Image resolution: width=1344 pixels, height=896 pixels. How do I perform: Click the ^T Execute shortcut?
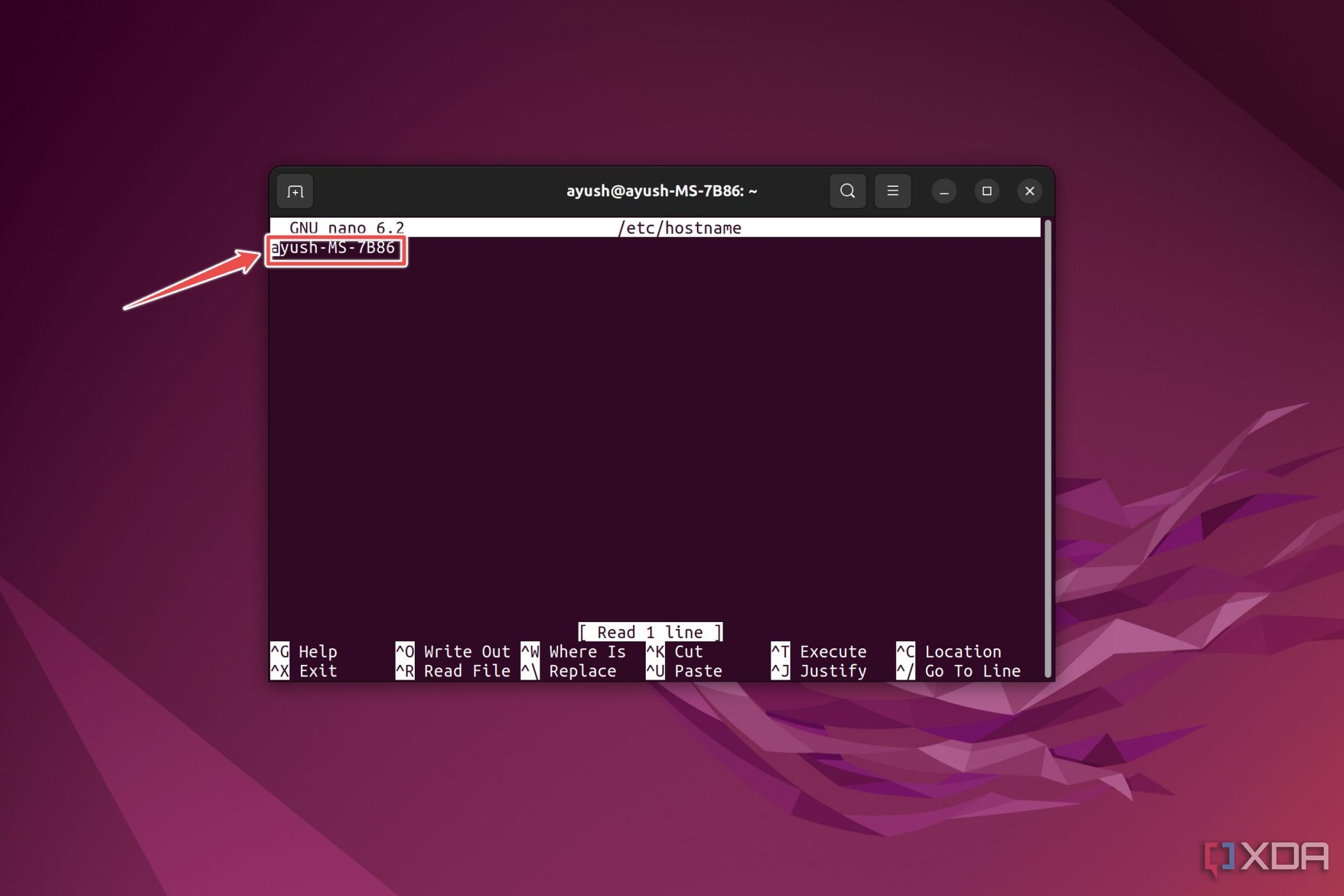coord(819,652)
